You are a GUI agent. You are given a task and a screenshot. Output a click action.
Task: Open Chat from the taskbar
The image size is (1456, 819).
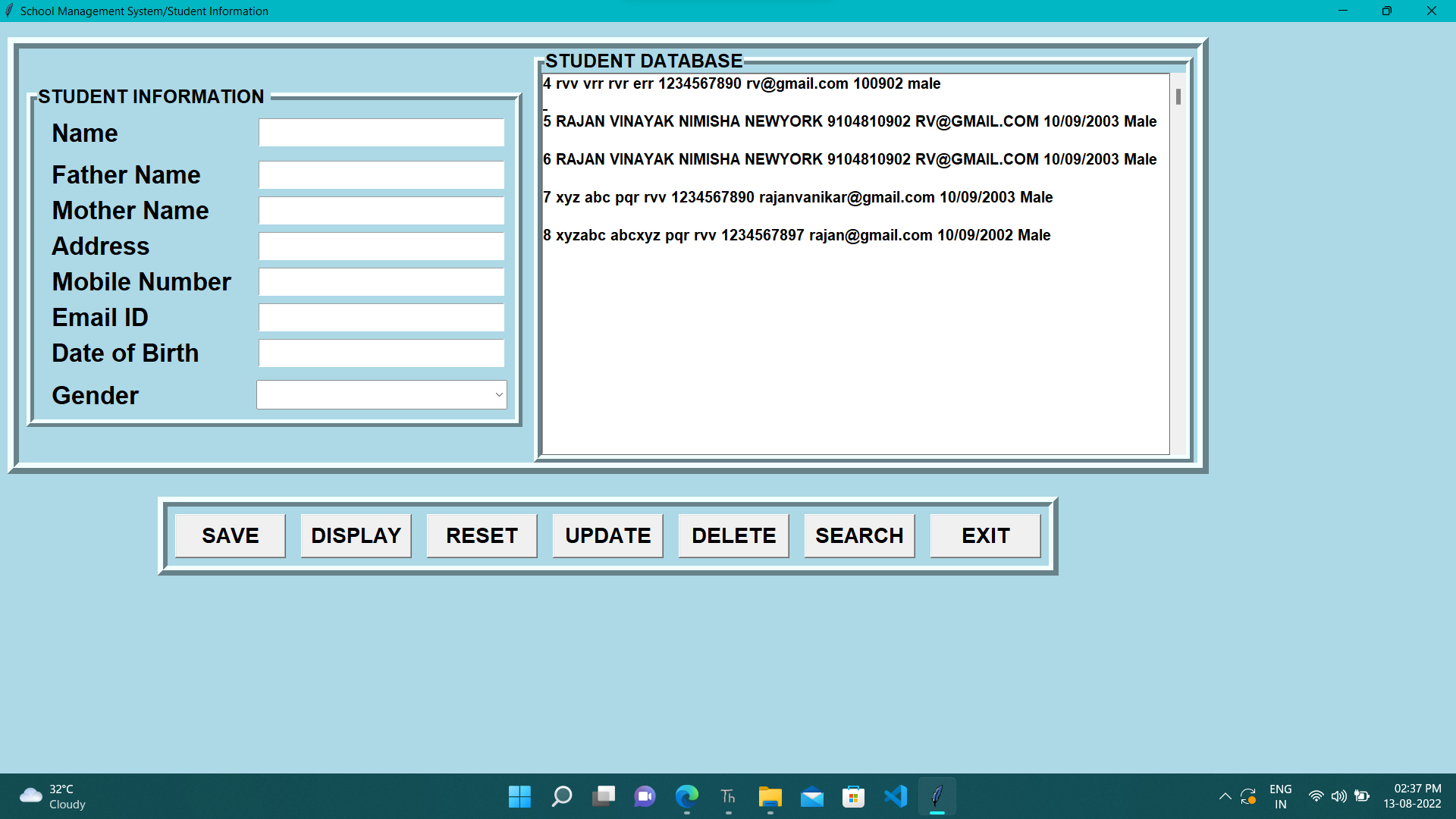[x=644, y=796]
